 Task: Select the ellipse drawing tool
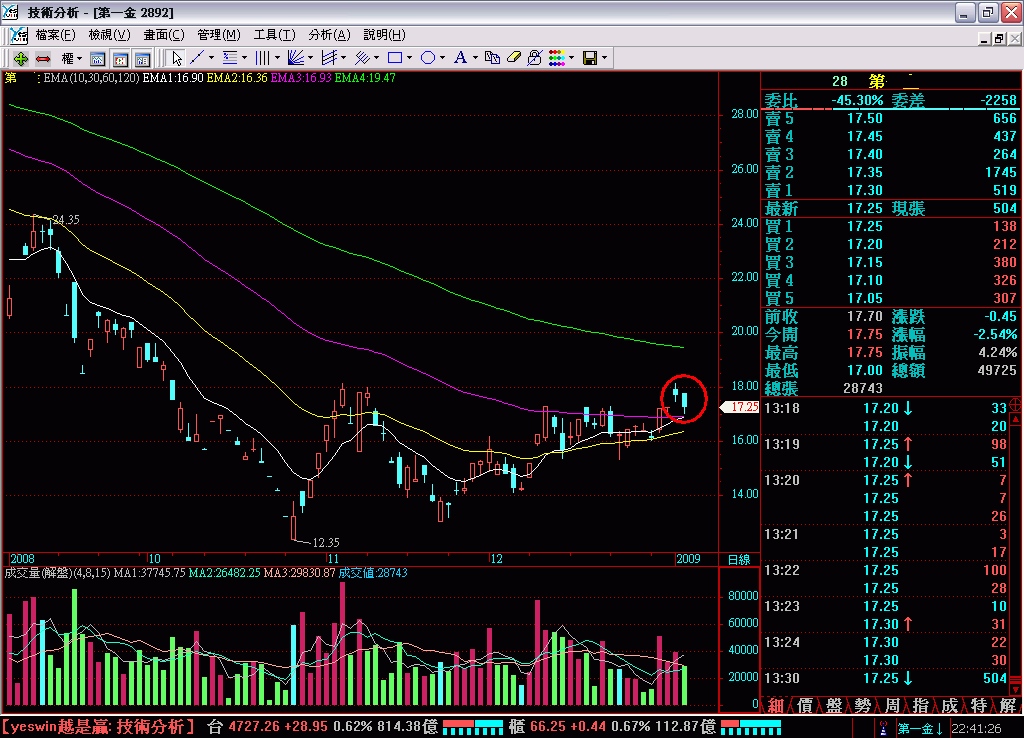pos(428,58)
